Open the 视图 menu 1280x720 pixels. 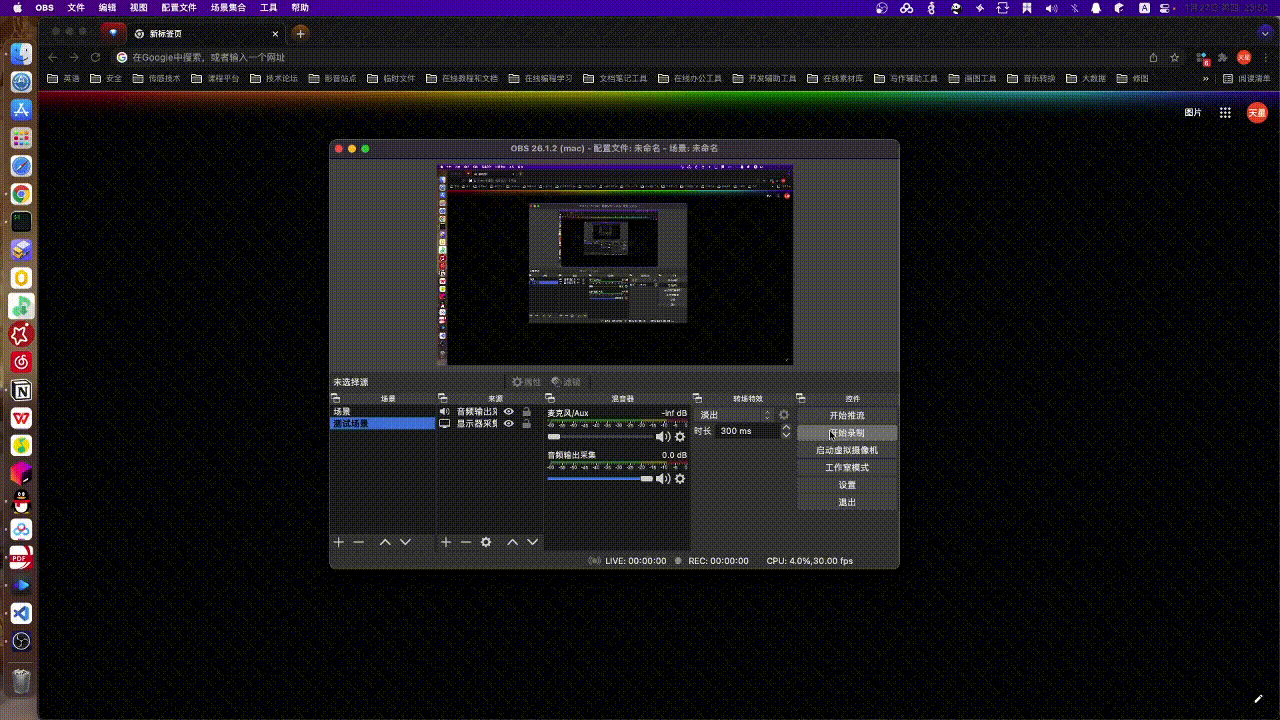[139, 7]
